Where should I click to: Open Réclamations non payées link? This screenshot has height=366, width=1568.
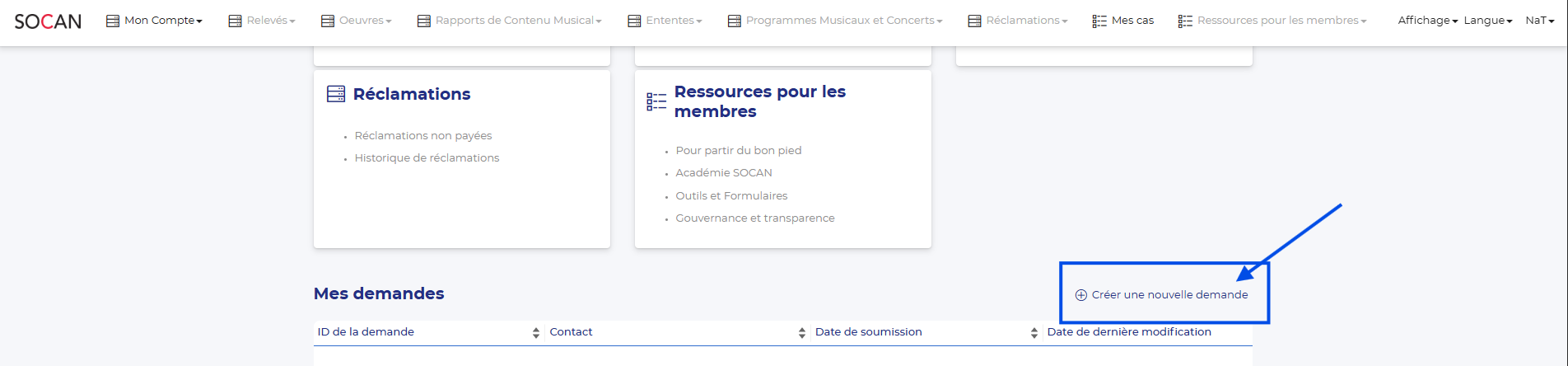(x=423, y=136)
